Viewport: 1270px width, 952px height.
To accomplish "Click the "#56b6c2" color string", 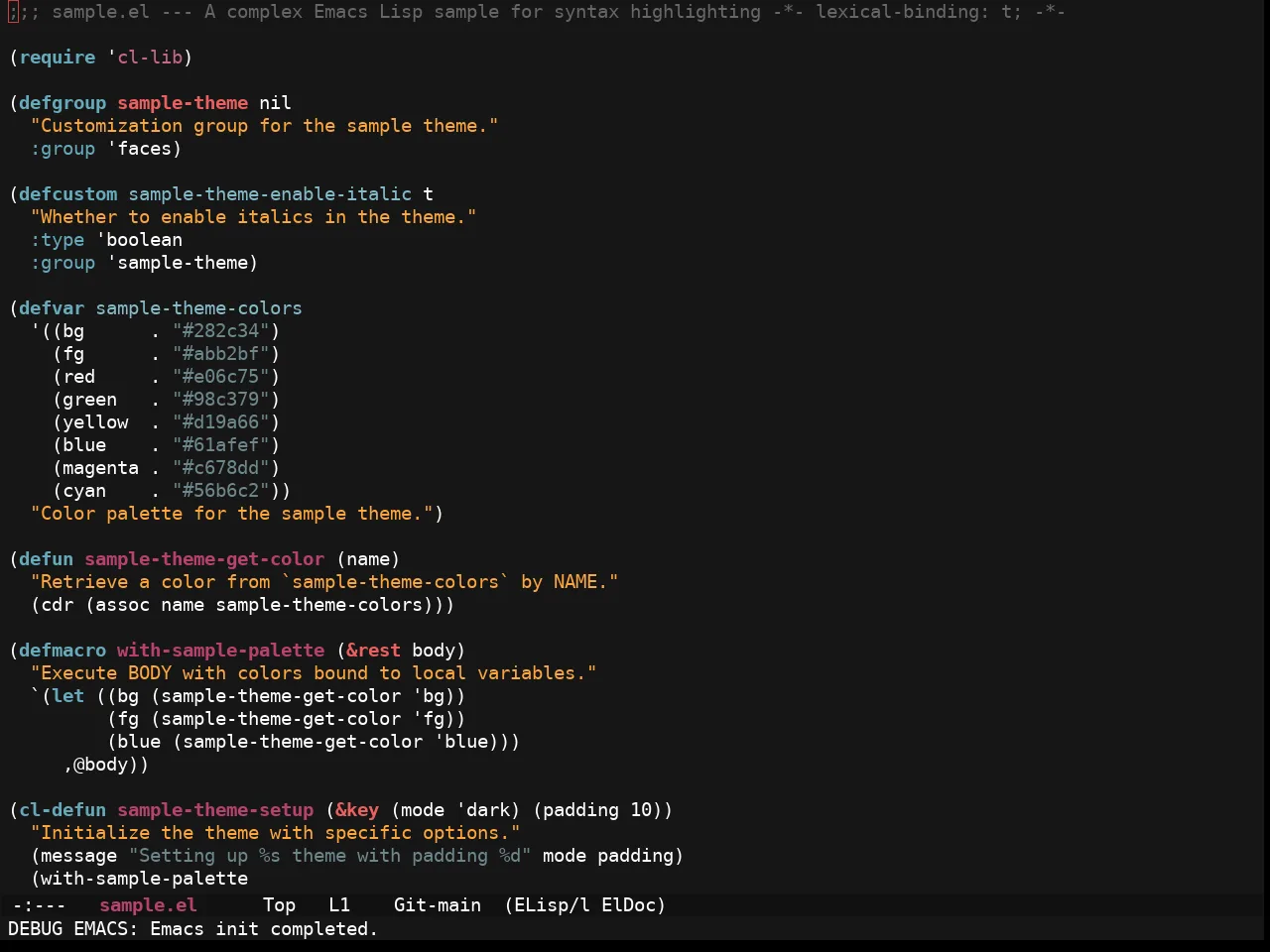I will tap(221, 491).
